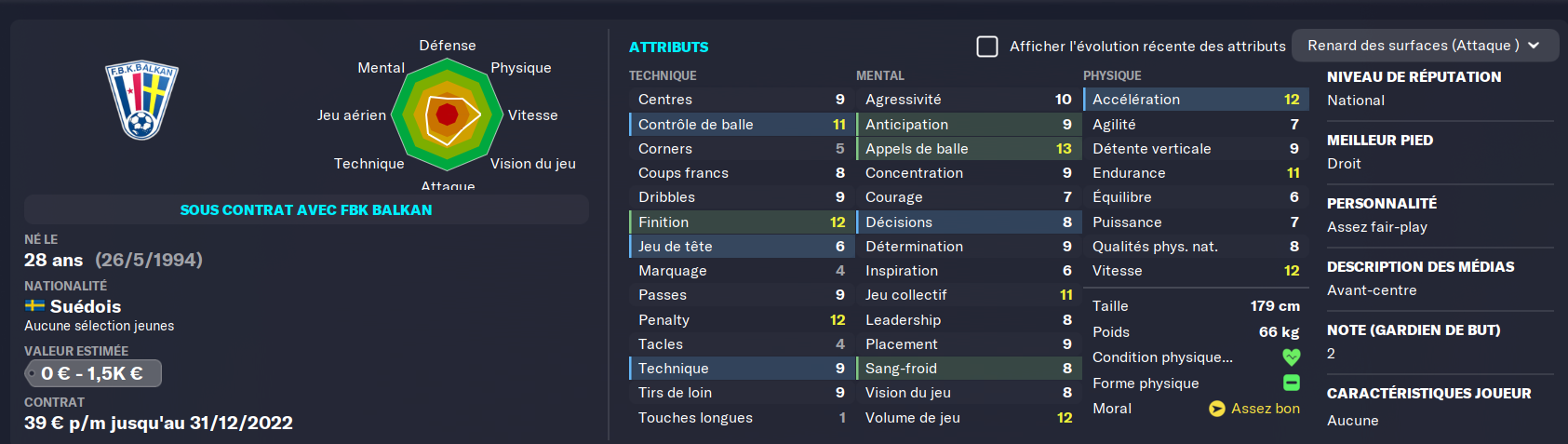Click the Assez bon morale link
This screenshot has height=444, width=1568.
(1265, 409)
